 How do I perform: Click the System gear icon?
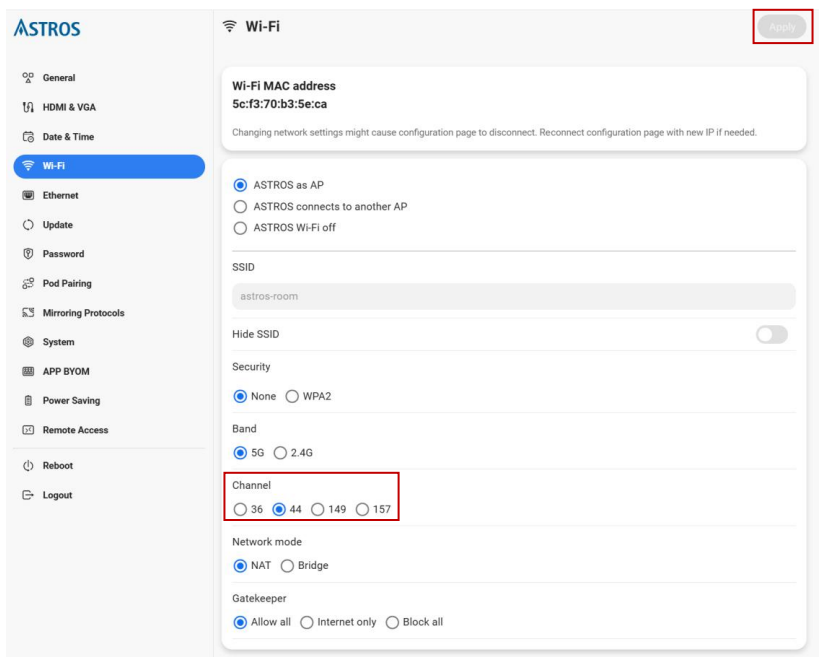[x=28, y=342]
